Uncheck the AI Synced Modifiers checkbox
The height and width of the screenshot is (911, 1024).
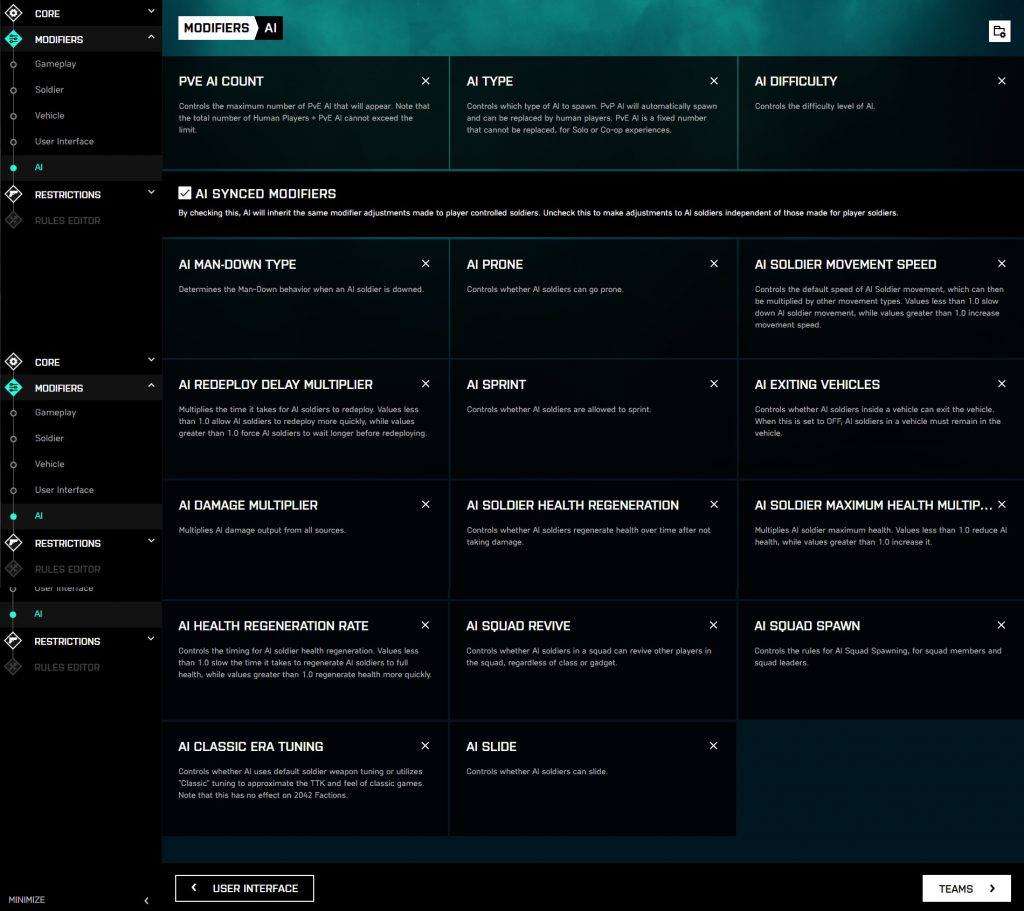(185, 193)
